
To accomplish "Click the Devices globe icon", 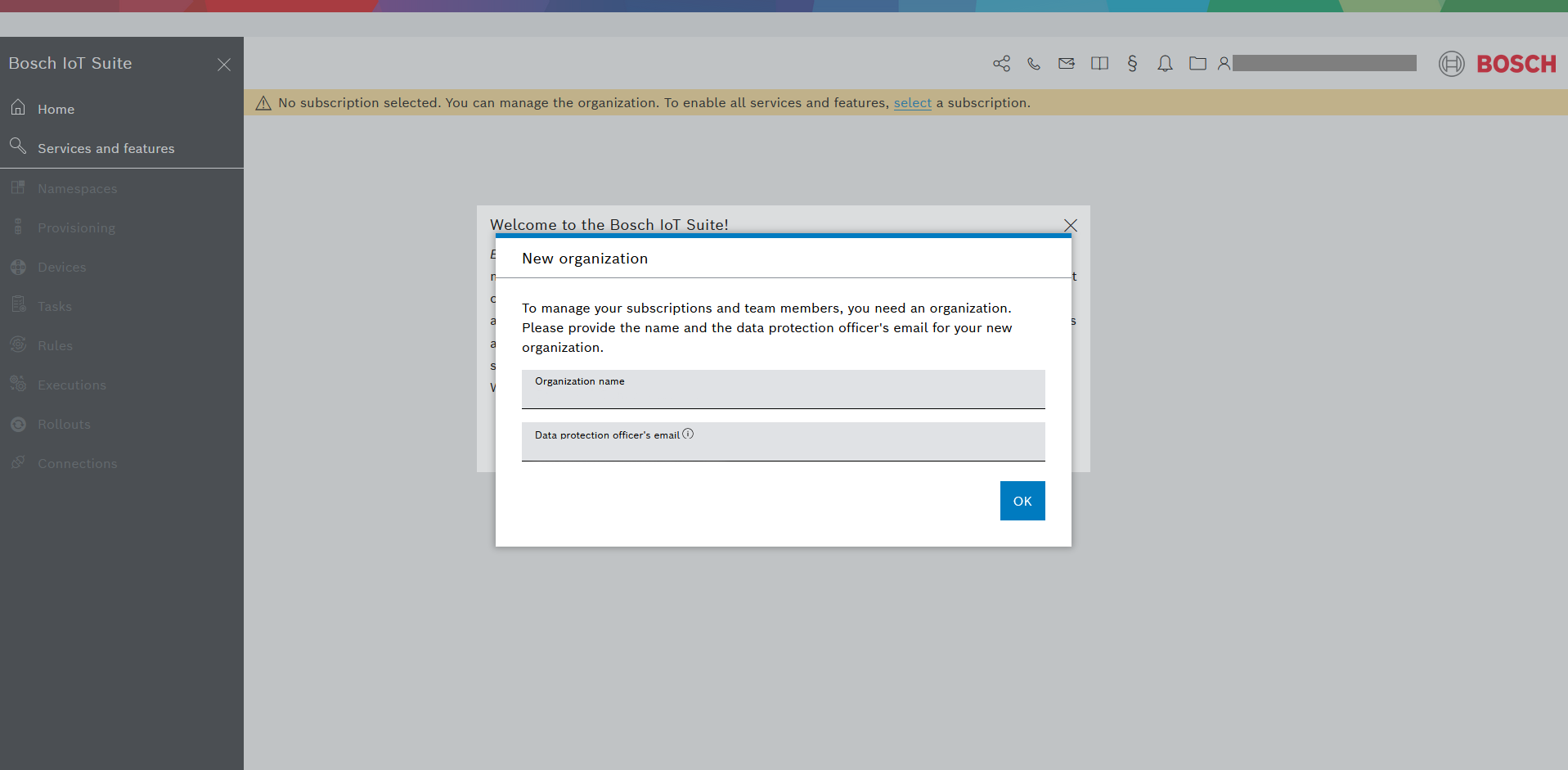I will click(x=18, y=267).
